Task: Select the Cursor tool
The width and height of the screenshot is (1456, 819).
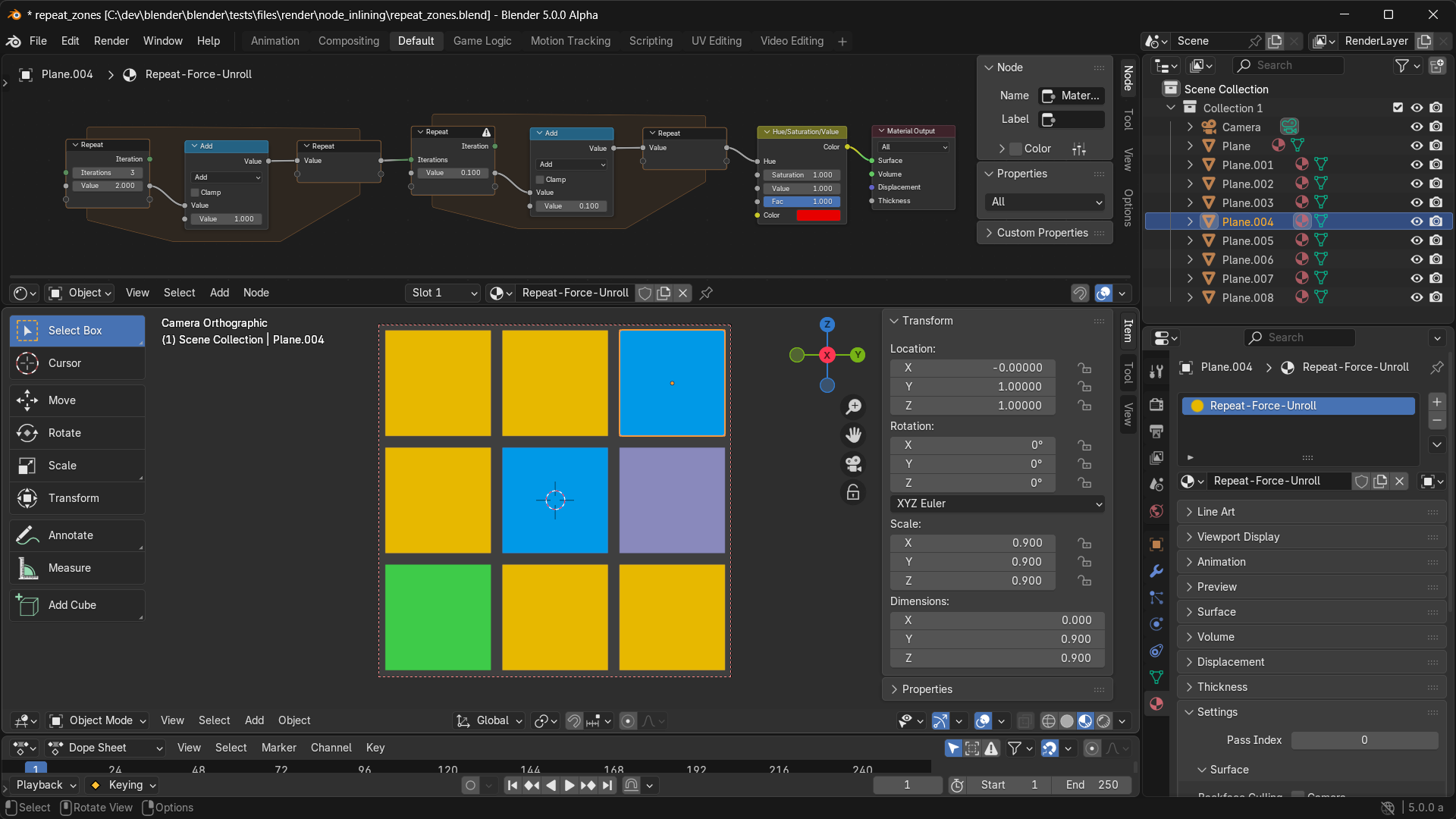Action: point(77,363)
